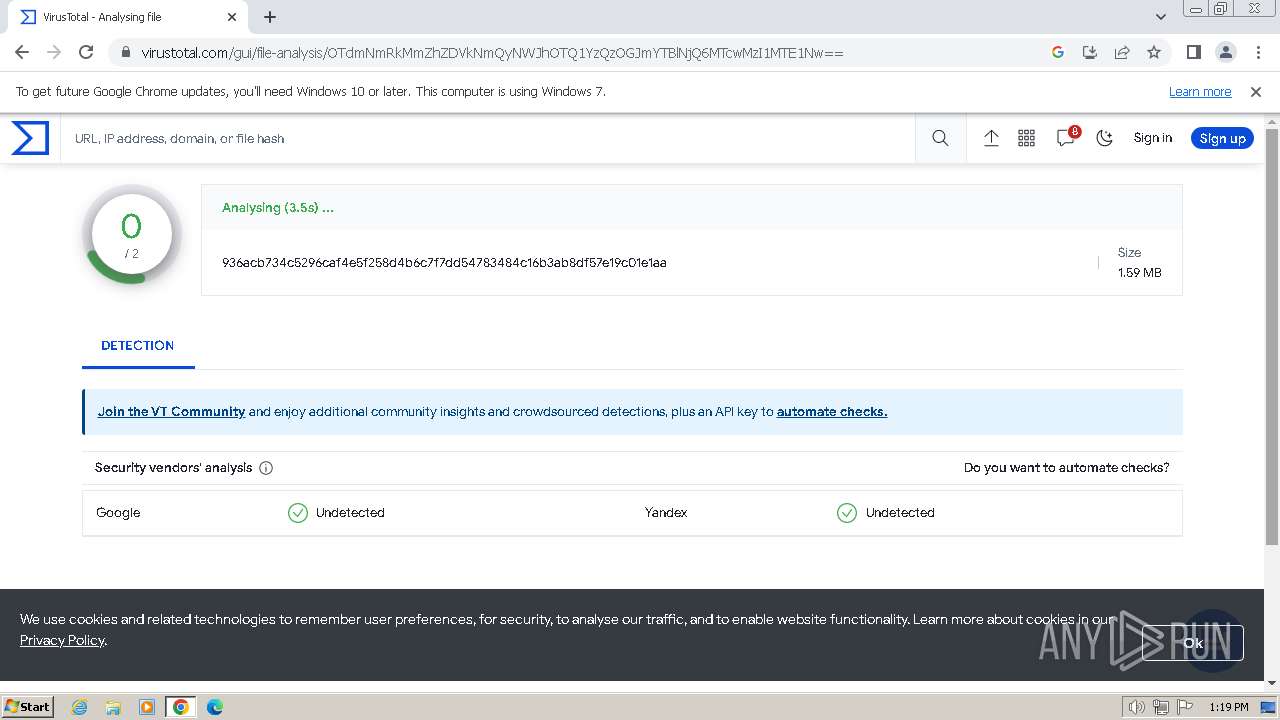This screenshot has width=1280, height=720.
Task: Click the Google icon in address bar
Action: tap(1058, 52)
